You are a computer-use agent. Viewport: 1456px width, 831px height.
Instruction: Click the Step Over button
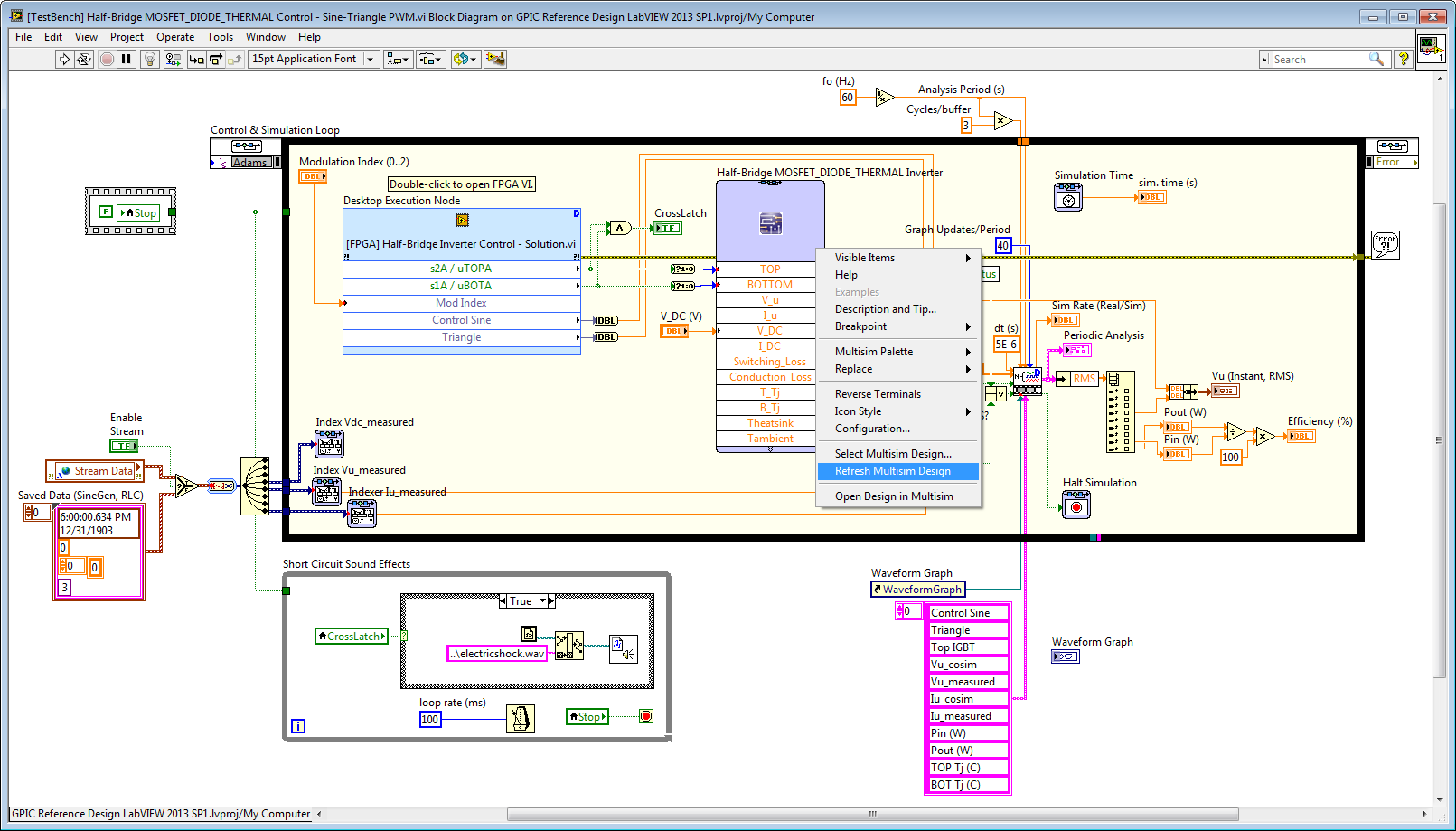click(216, 59)
